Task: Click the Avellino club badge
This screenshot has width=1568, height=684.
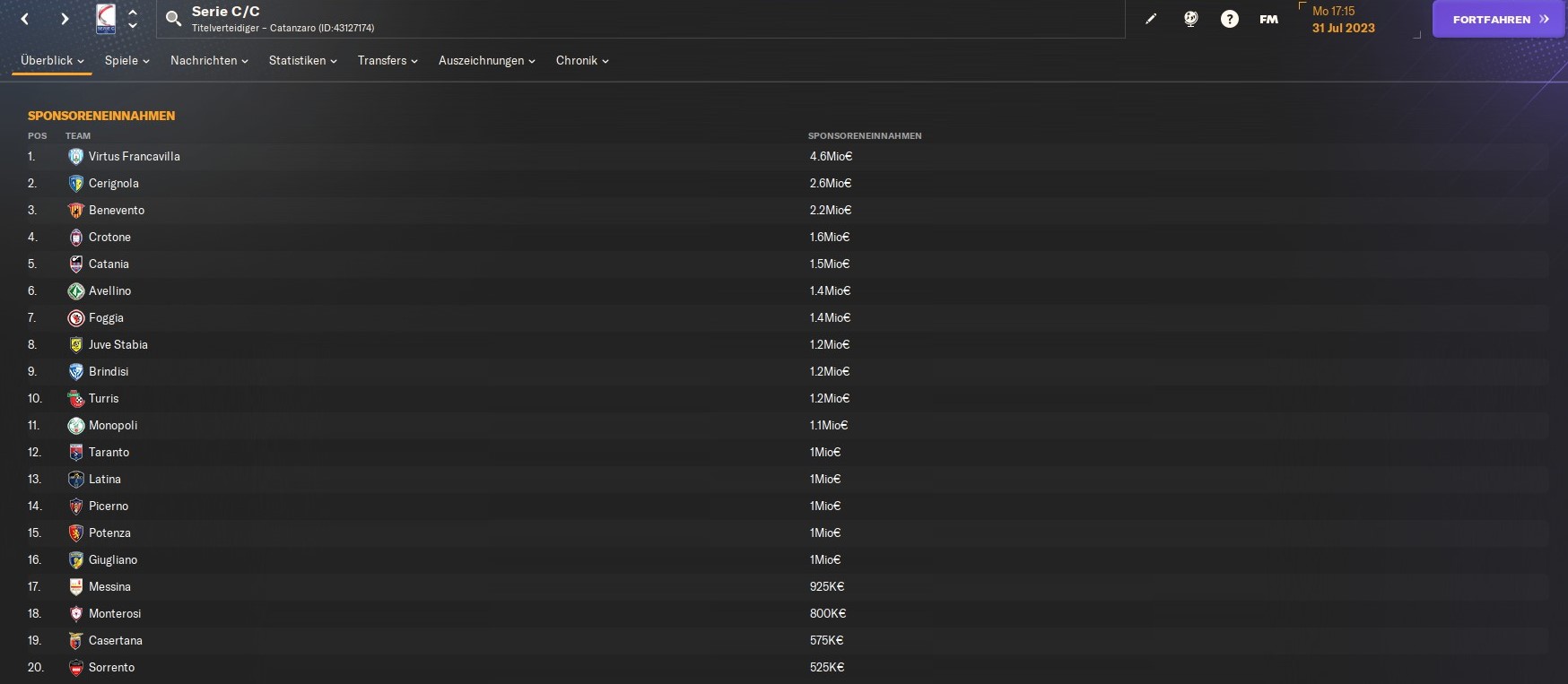Action: pyautogui.click(x=76, y=290)
